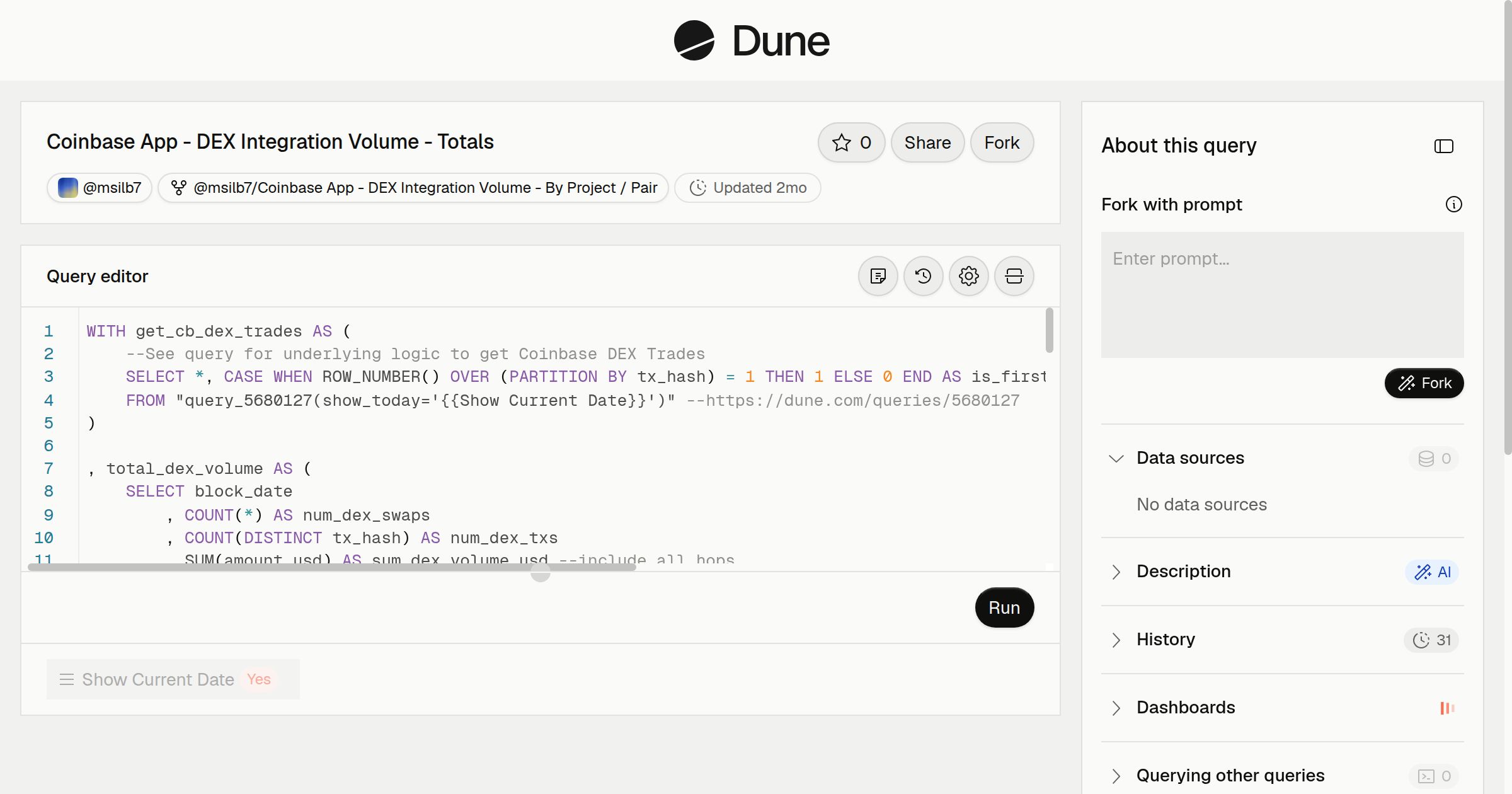Open the @msilb7 author profile chip
1512x794 pixels.
100,188
